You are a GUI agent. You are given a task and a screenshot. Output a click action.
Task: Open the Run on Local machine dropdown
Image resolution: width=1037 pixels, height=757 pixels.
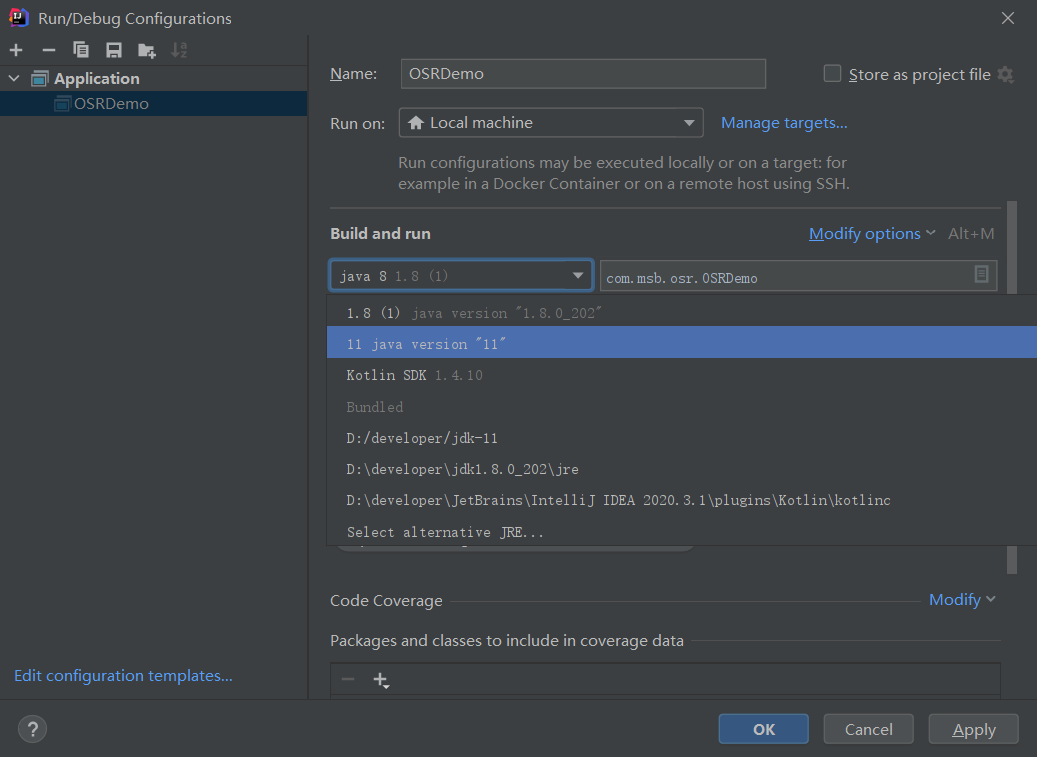(551, 122)
